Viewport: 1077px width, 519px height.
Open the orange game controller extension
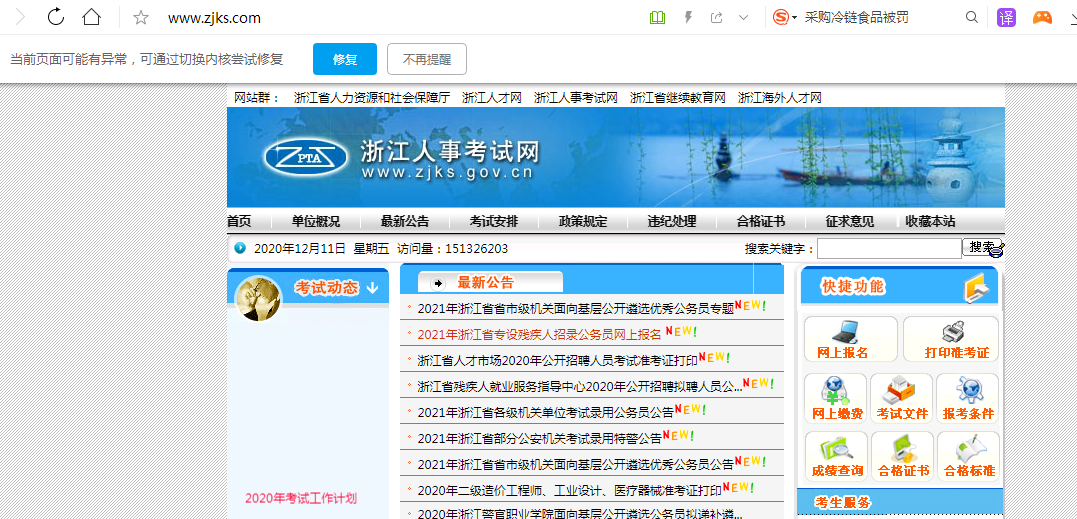(x=1043, y=18)
